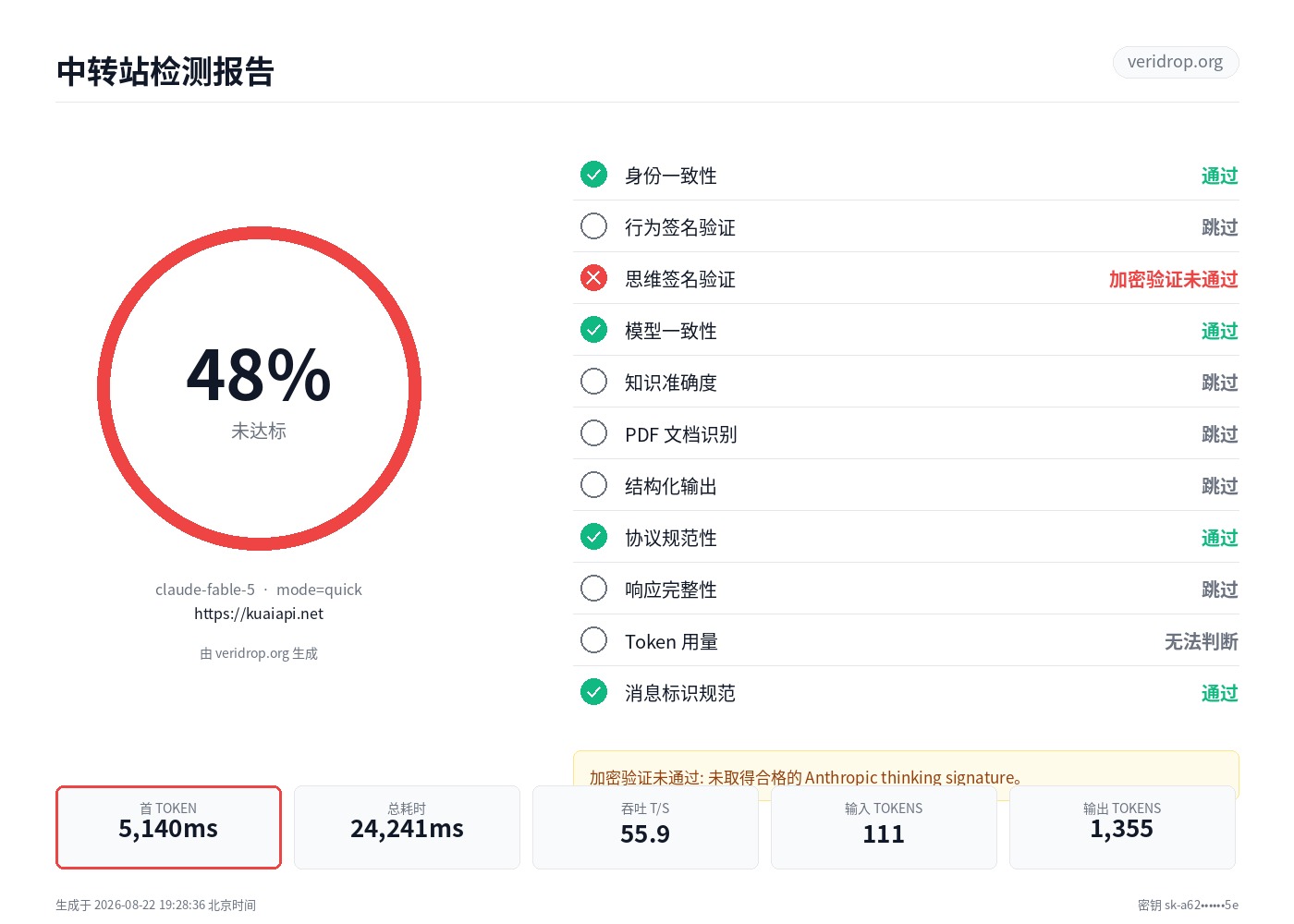Click the green check icon beside 消息标识规范

pyautogui.click(x=593, y=692)
